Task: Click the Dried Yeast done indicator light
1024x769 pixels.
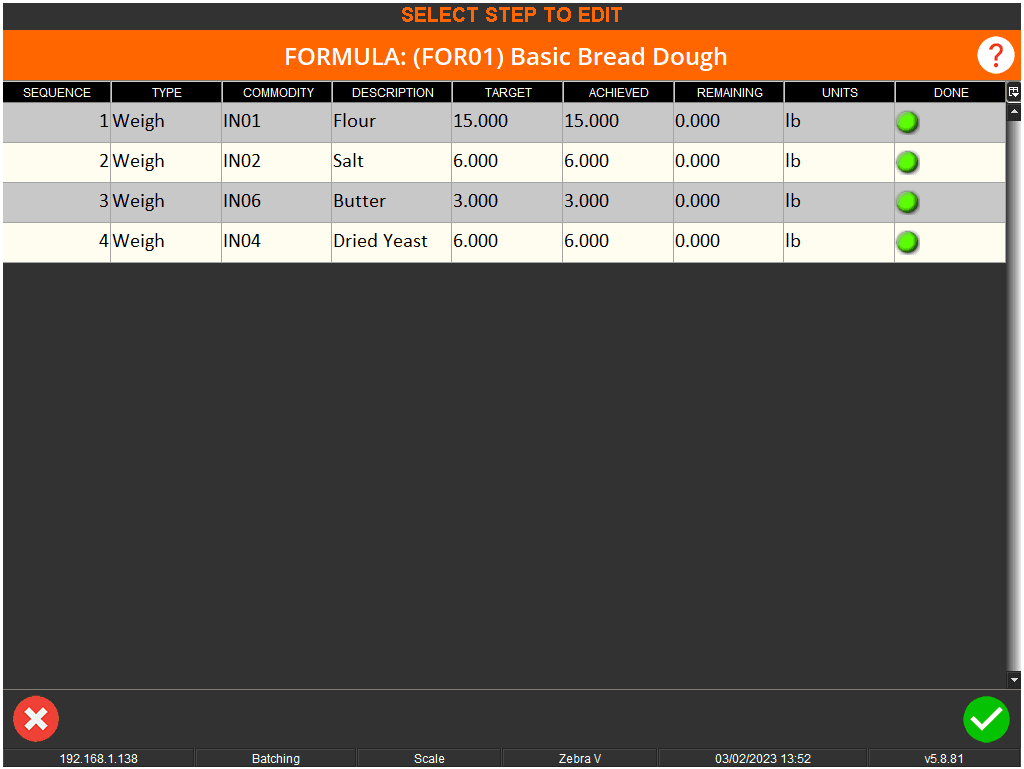Action: coord(908,242)
